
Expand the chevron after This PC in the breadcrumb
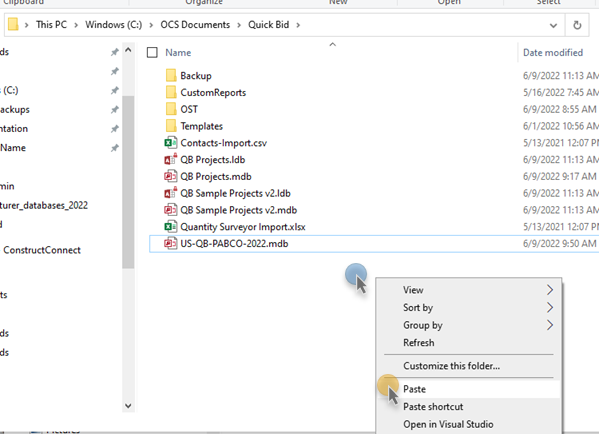point(76,25)
